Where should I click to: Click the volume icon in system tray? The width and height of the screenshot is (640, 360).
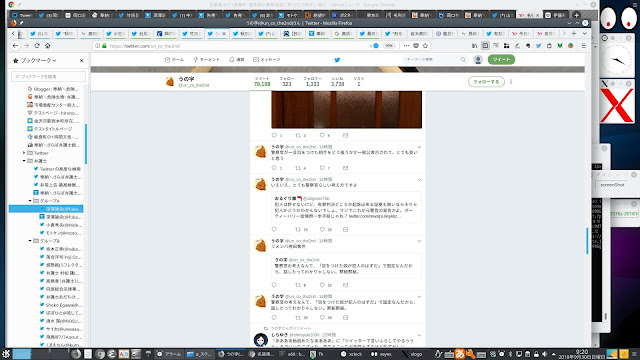click(544, 354)
